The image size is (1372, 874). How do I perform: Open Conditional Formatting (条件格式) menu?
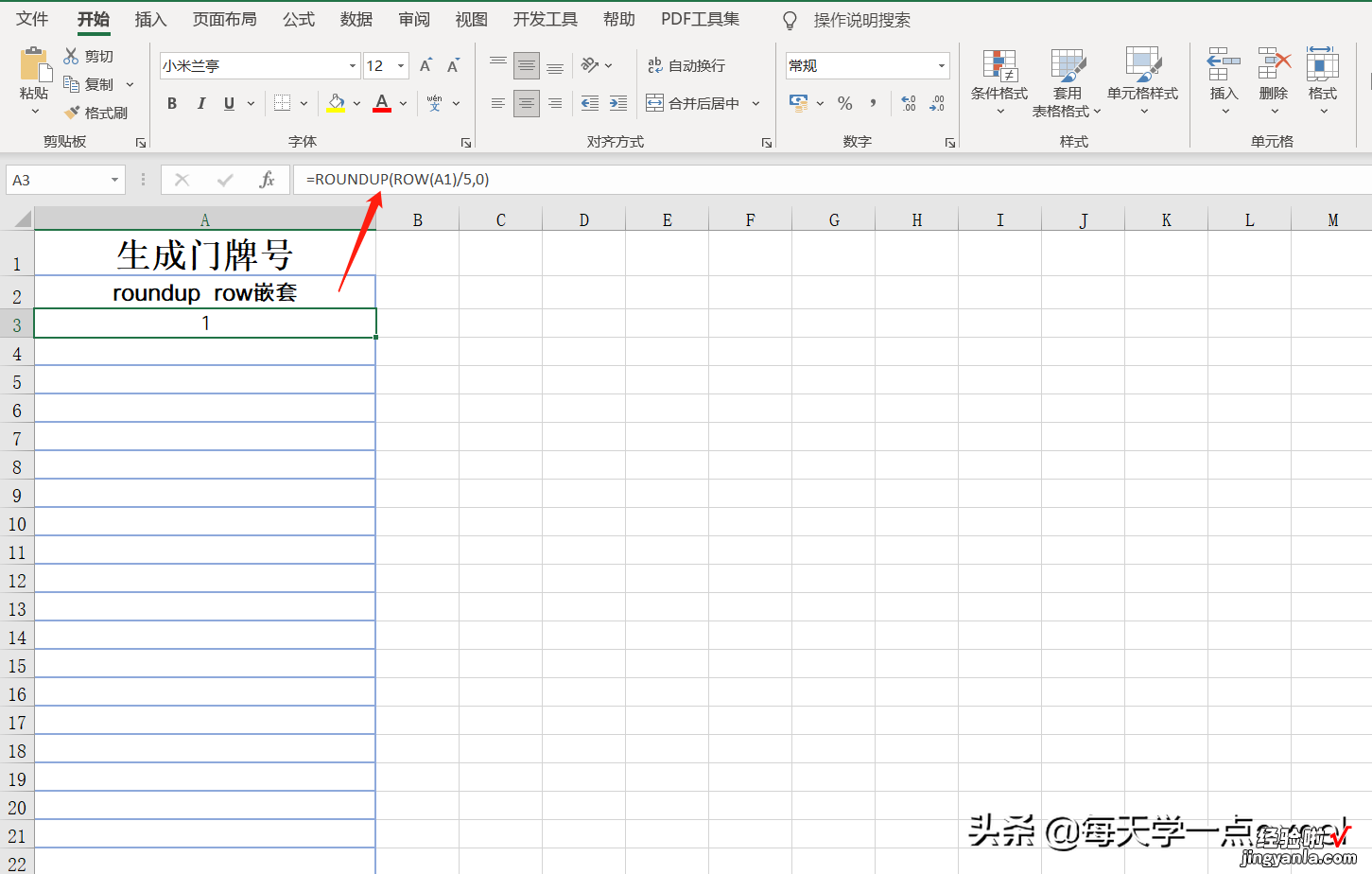coord(999,82)
